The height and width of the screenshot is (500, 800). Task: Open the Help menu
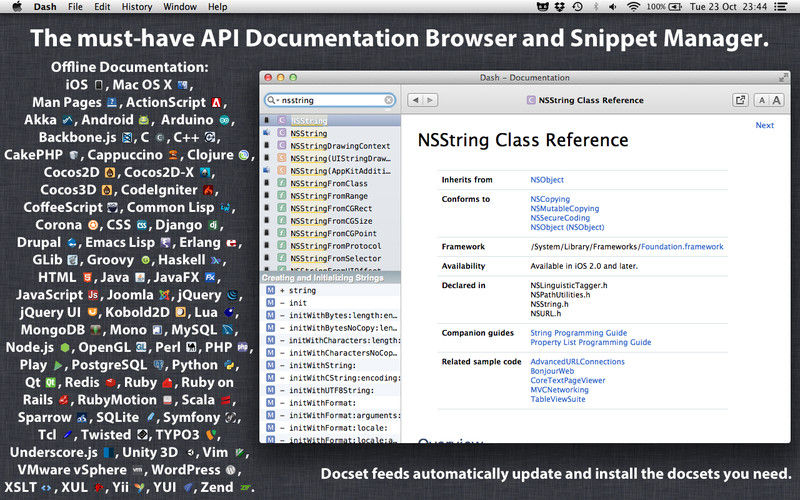coord(217,7)
